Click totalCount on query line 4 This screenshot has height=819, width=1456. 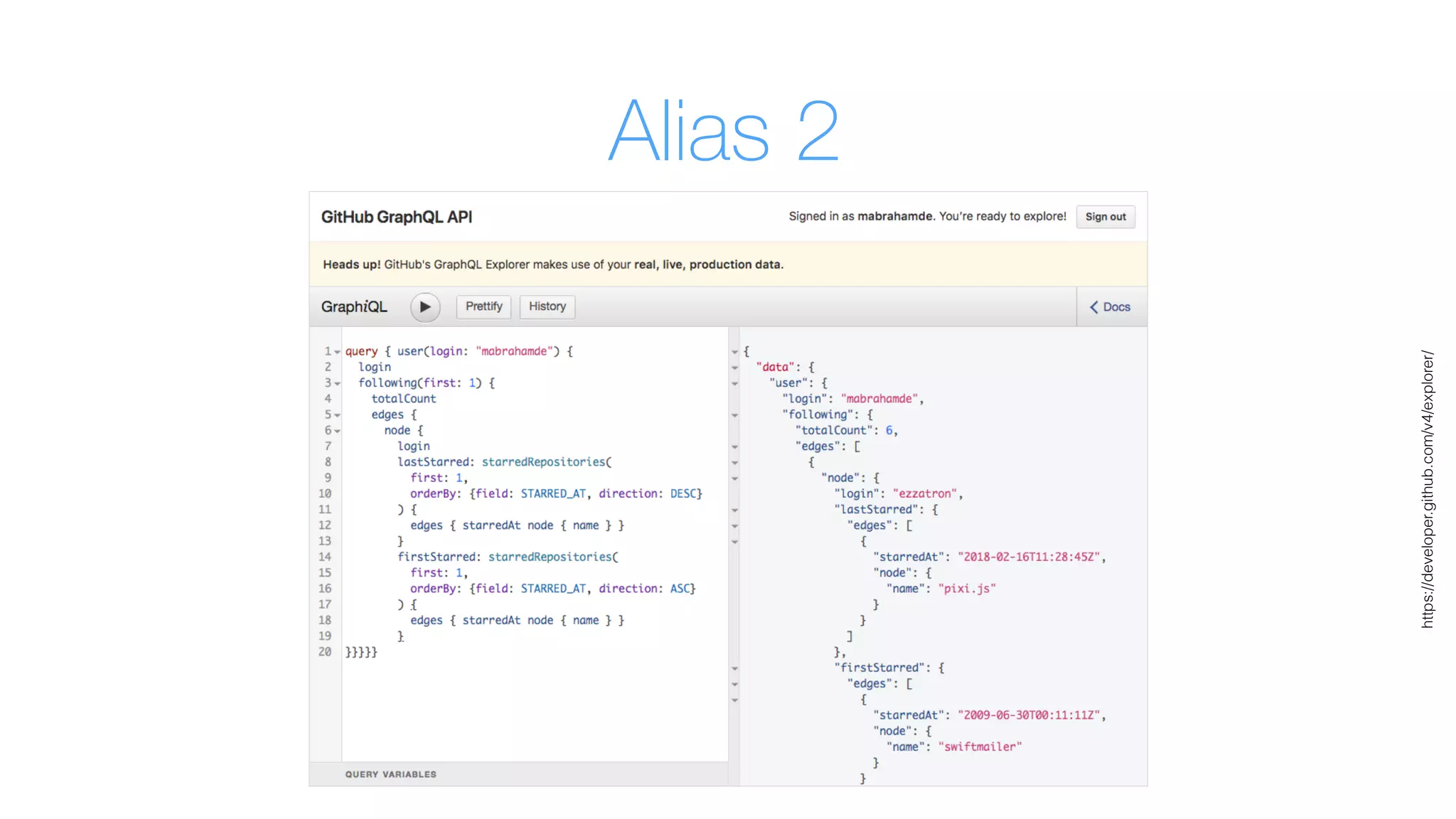click(x=404, y=399)
